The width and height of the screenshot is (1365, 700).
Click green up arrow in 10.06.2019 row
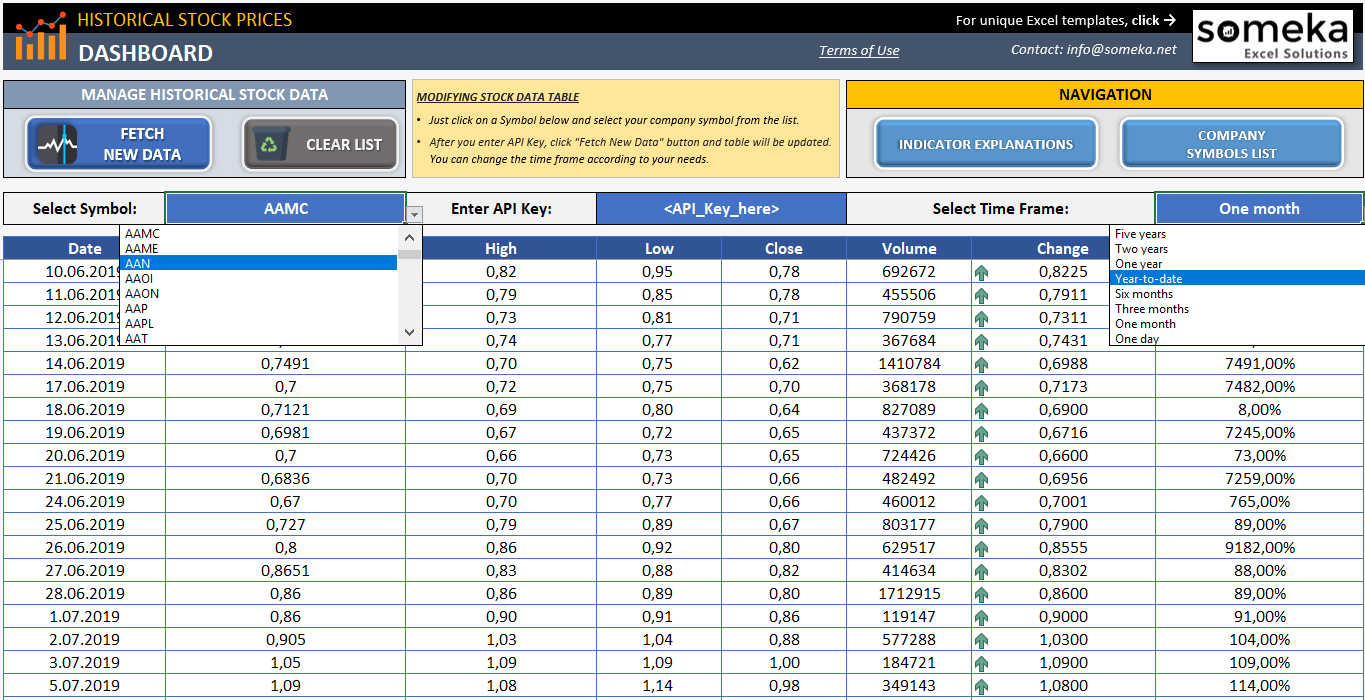981,272
